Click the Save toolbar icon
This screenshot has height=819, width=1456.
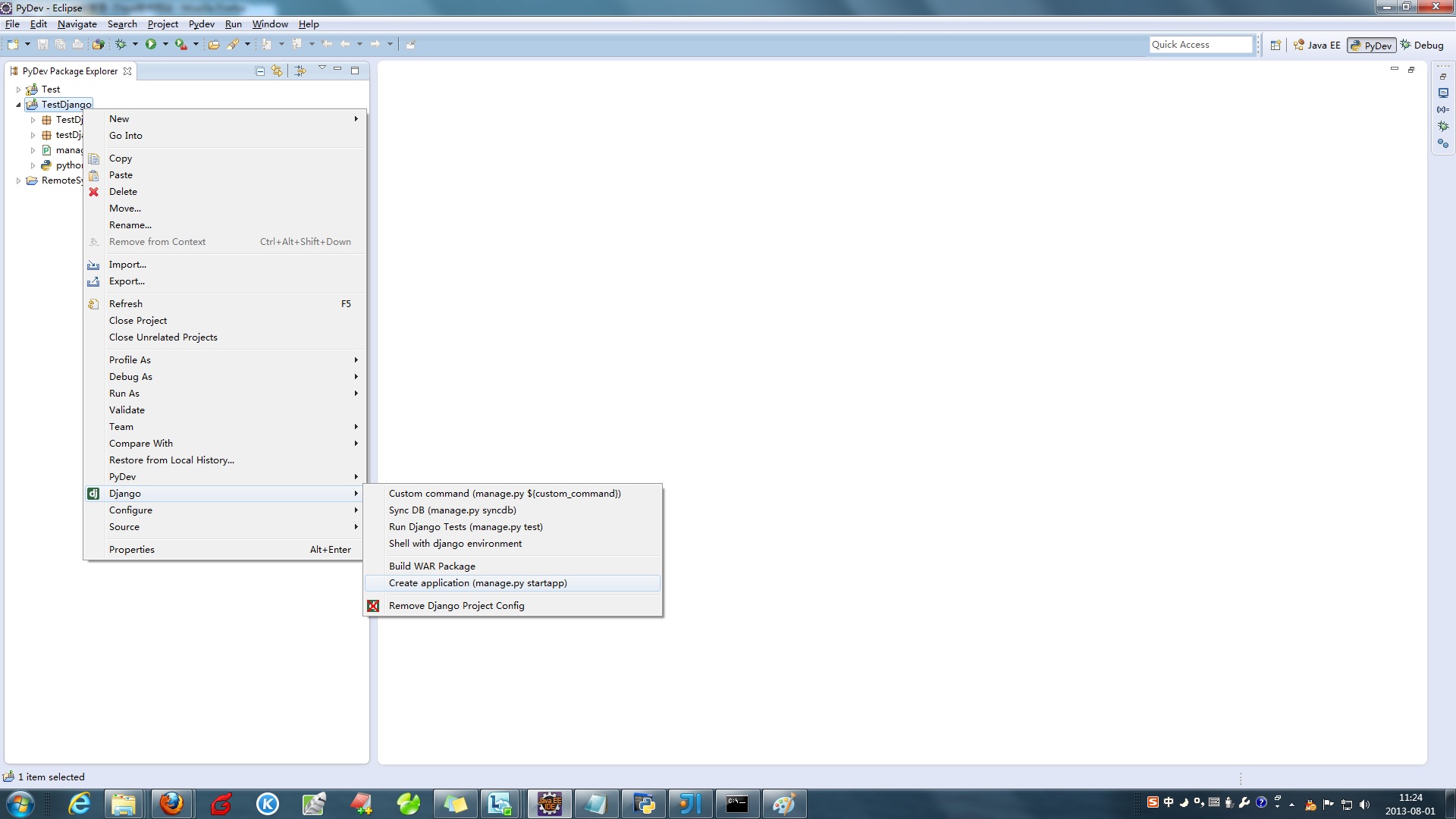(x=42, y=44)
